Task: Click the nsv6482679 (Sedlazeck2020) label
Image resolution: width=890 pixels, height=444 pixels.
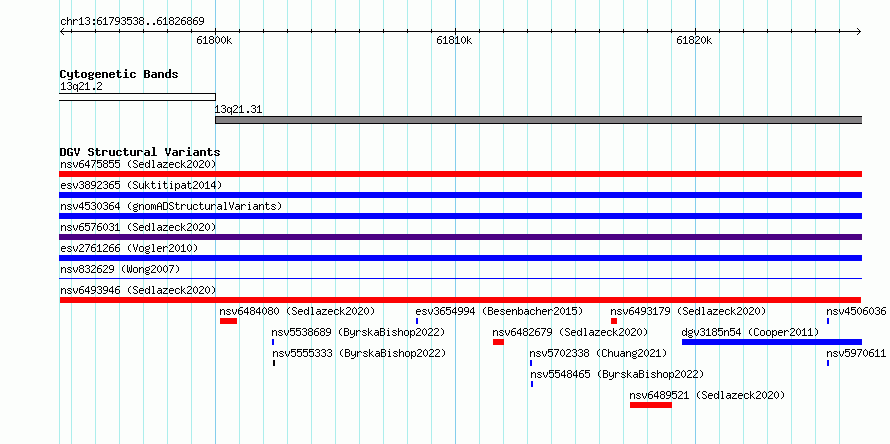Action: (570, 332)
